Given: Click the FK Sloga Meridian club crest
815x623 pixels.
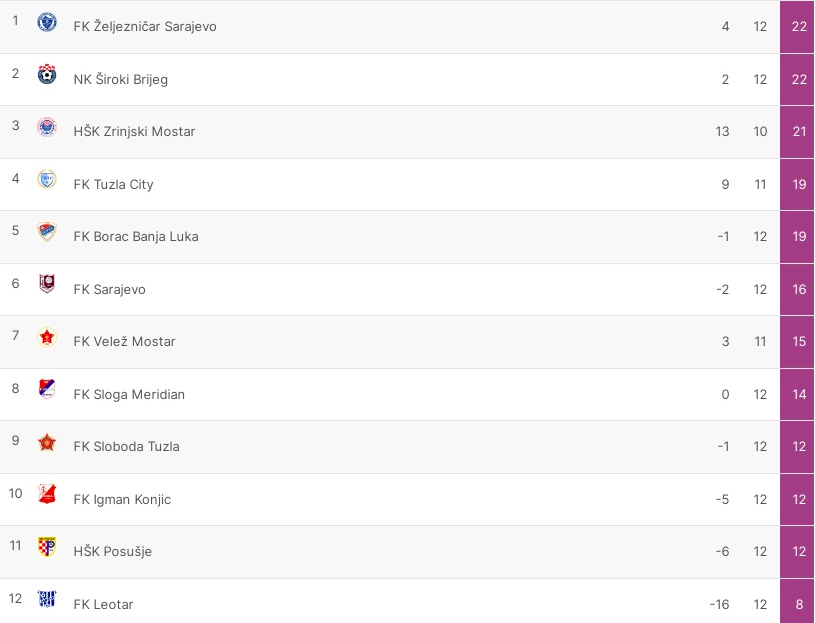Looking at the screenshot, I should 47,390.
